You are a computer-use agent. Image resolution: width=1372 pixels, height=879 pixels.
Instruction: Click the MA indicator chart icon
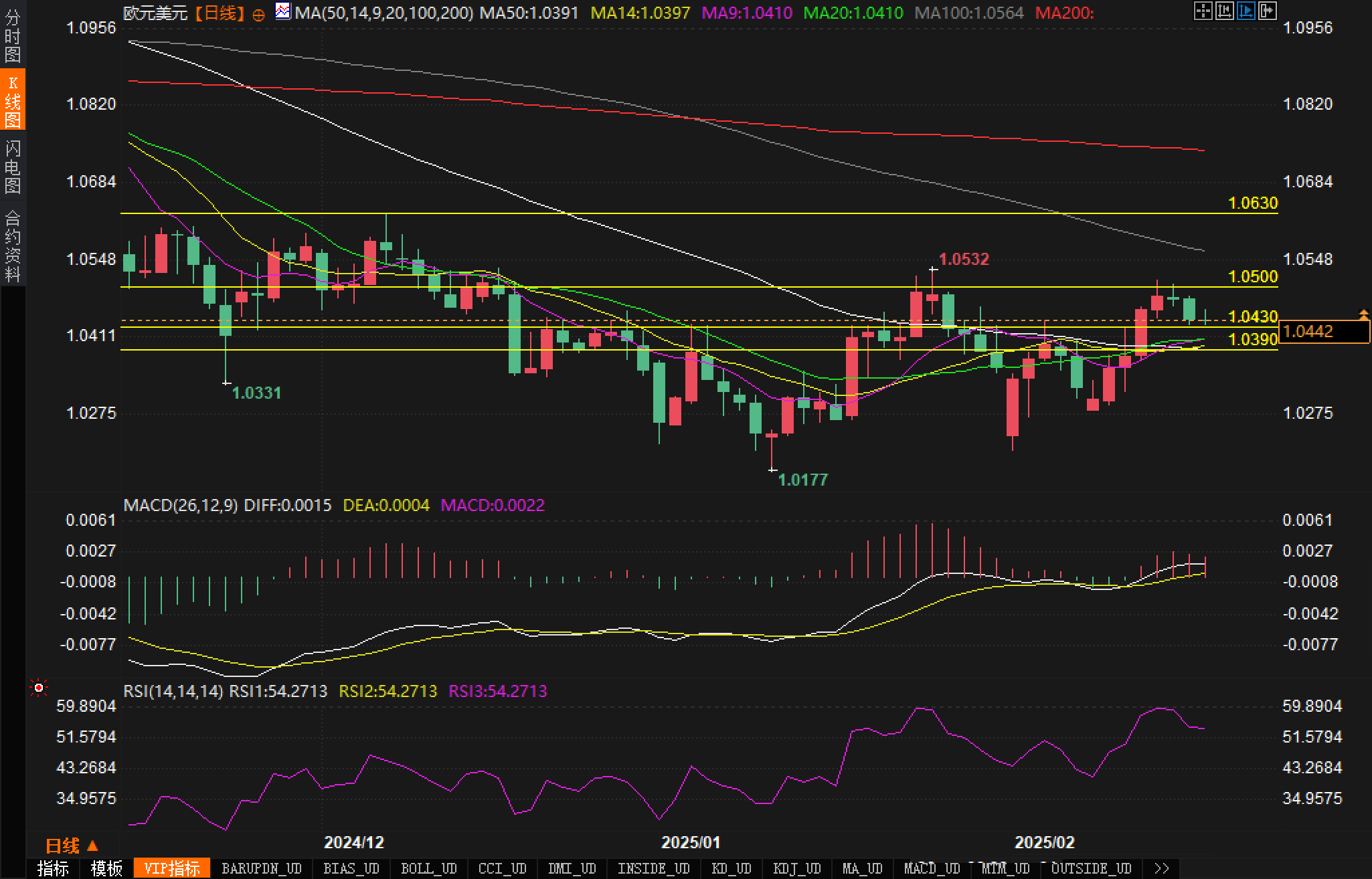pyautogui.click(x=283, y=11)
